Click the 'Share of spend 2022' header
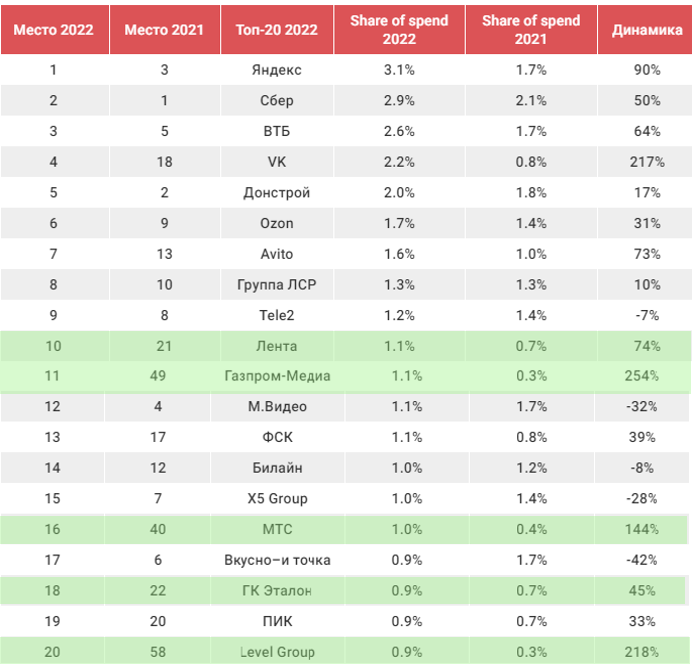This screenshot has height=665, width=693. click(399, 30)
